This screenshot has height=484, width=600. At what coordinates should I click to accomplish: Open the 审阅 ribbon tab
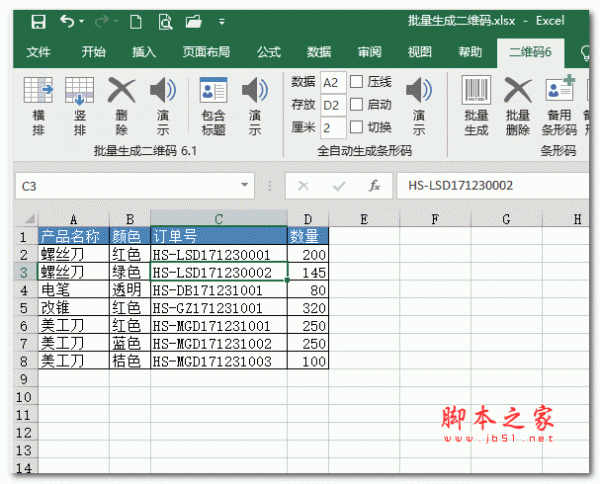click(369, 52)
